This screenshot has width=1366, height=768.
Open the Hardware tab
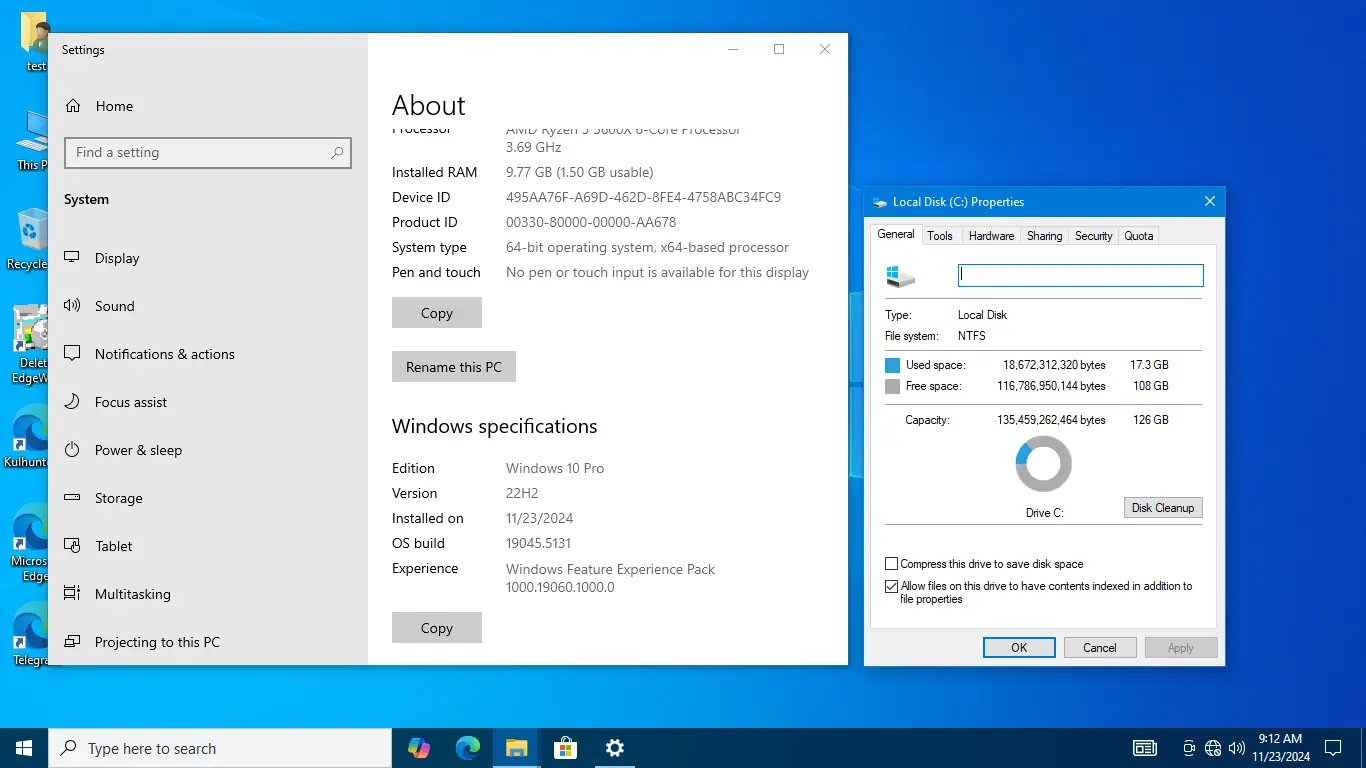992,236
